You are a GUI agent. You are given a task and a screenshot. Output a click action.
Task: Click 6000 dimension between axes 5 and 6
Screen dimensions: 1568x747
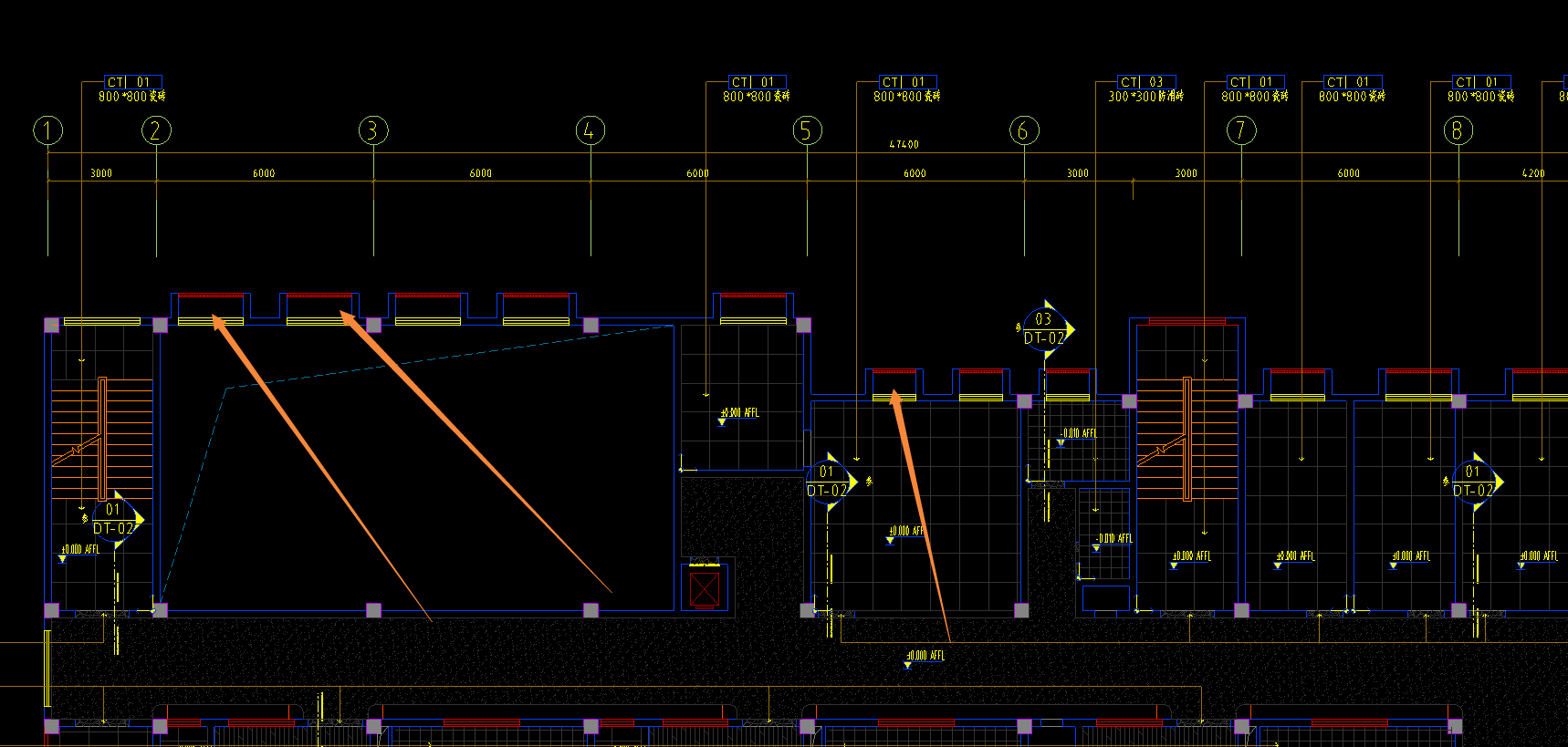click(915, 173)
